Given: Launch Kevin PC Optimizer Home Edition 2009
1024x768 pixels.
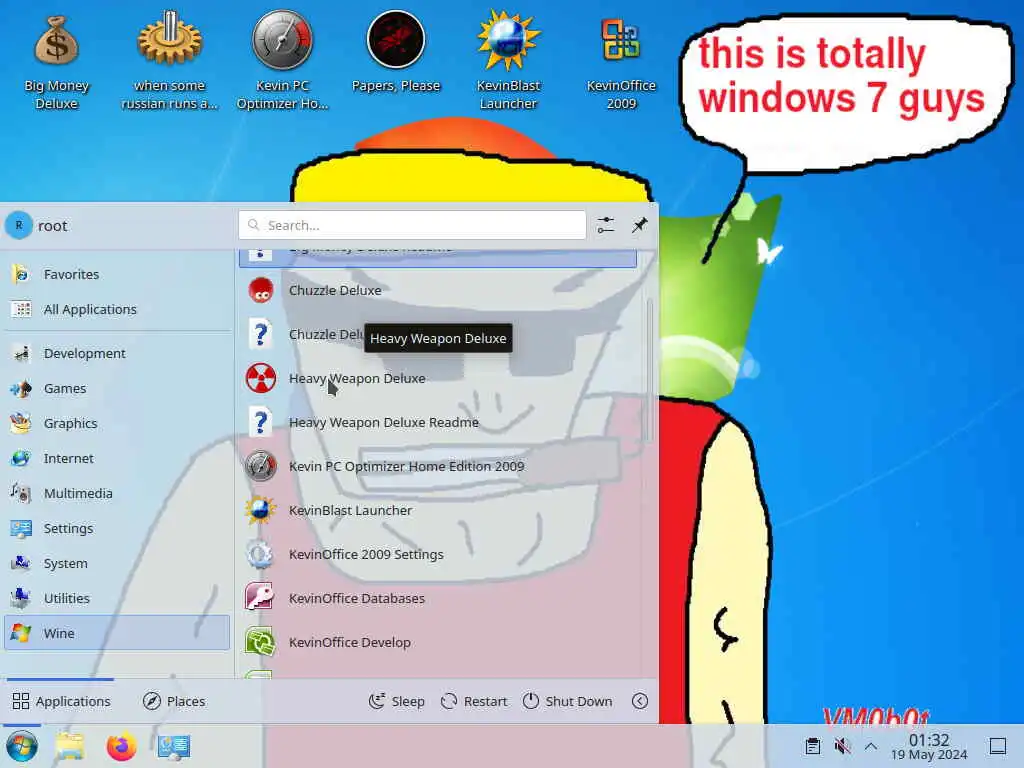Looking at the screenshot, I should tap(438, 466).
